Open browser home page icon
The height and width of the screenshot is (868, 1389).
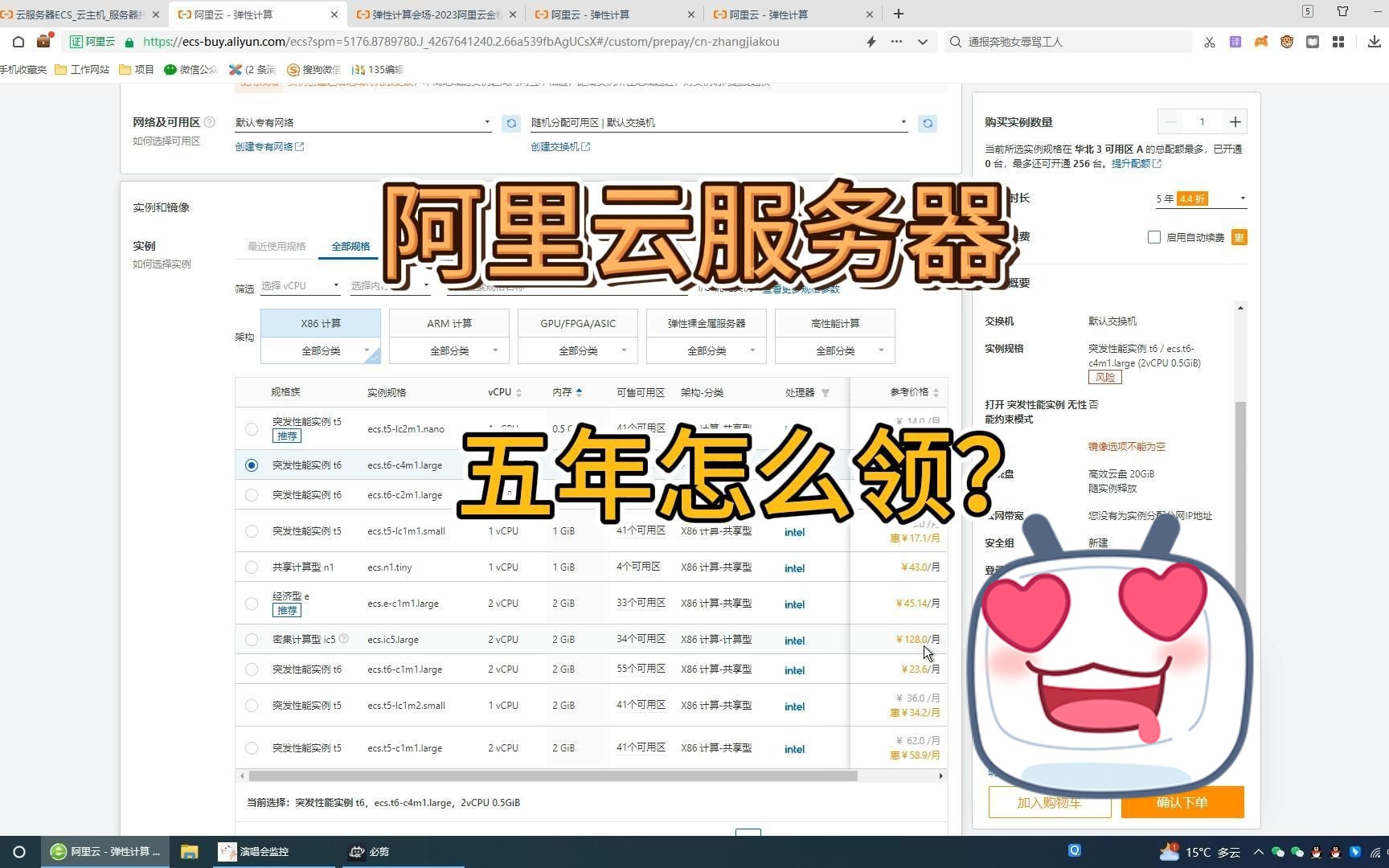tap(18, 42)
